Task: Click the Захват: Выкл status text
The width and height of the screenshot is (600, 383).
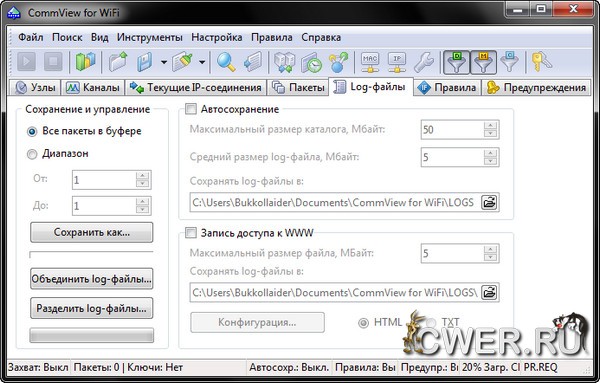Action: pos(38,368)
